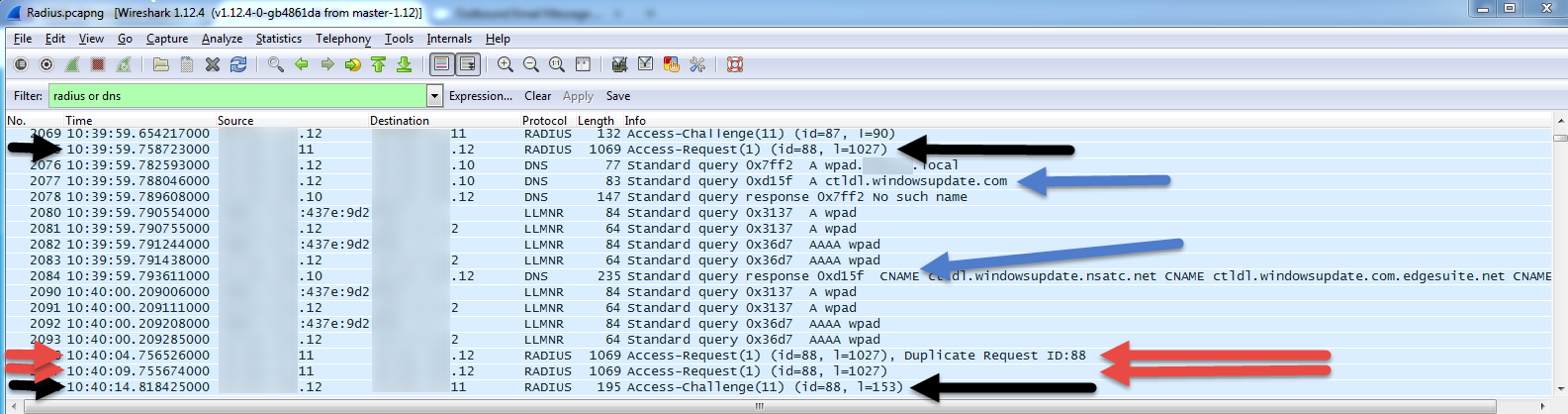Screen dimensions: 1568x414
Task: Open the Statistics menu
Action: pos(278,39)
